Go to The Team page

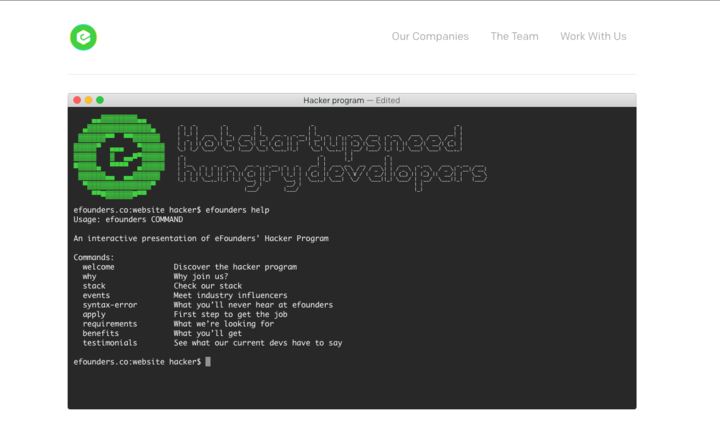[514, 36]
